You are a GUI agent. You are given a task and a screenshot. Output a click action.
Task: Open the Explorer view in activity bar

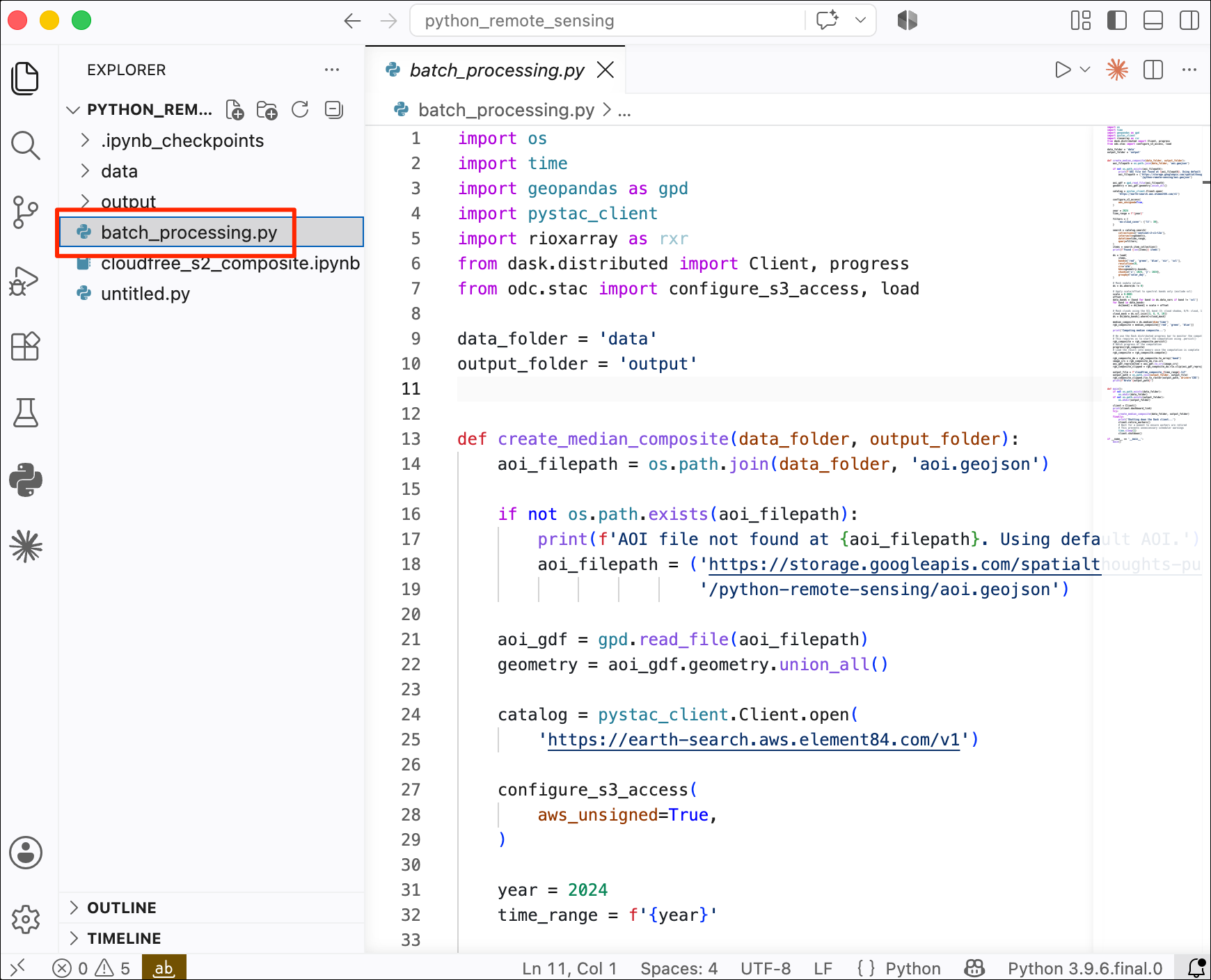[x=26, y=78]
